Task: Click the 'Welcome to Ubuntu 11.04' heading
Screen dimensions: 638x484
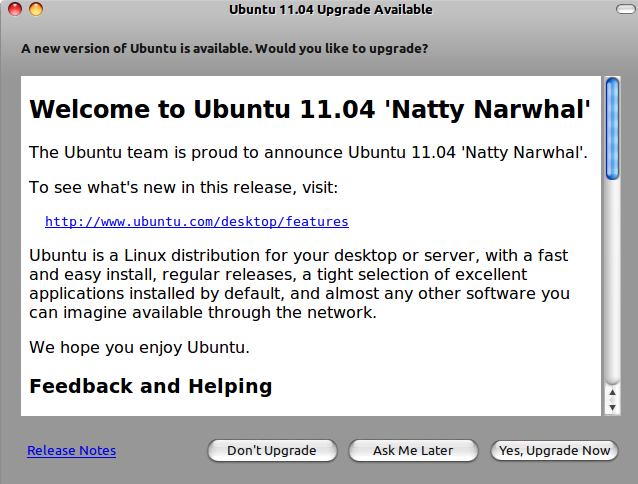Action: pos(310,109)
